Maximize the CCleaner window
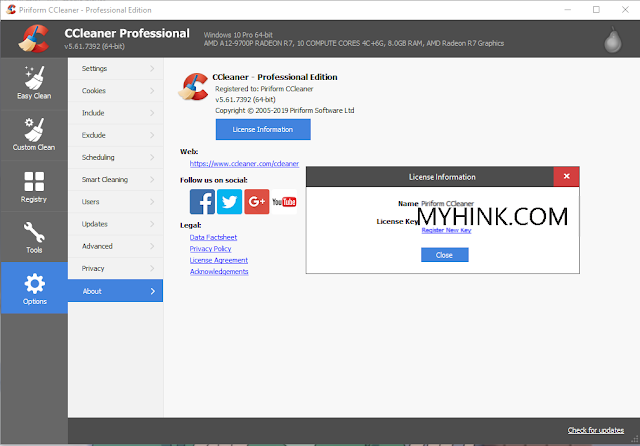 (596, 9)
